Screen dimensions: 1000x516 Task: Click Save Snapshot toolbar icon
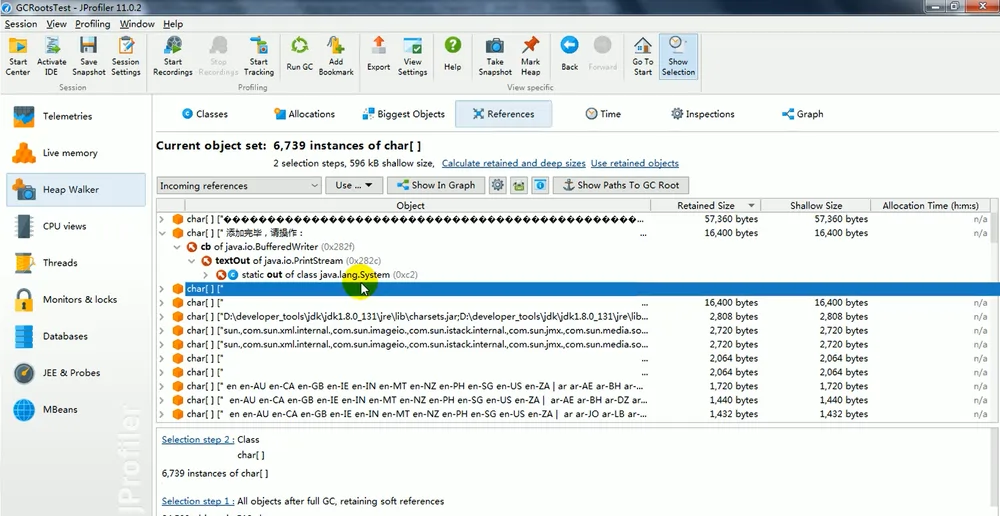point(89,56)
